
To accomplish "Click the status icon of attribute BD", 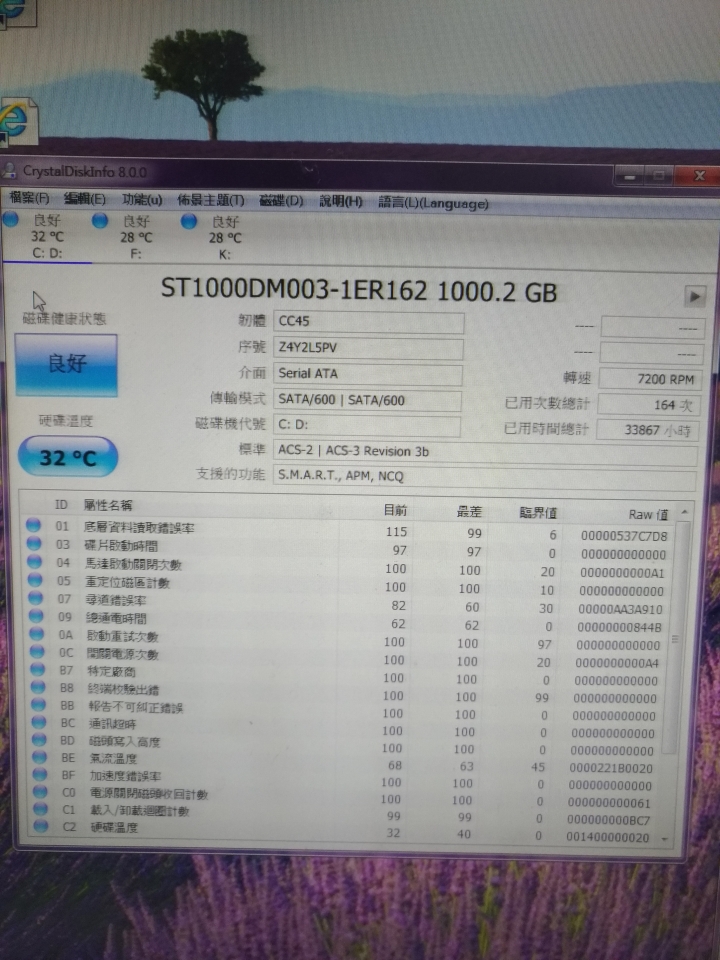I will click(x=40, y=740).
